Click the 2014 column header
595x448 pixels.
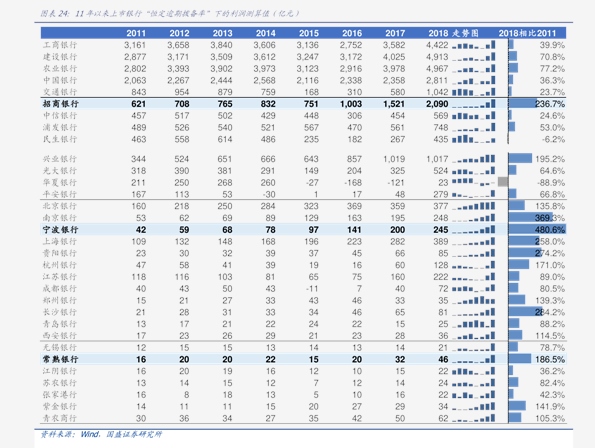(265, 33)
